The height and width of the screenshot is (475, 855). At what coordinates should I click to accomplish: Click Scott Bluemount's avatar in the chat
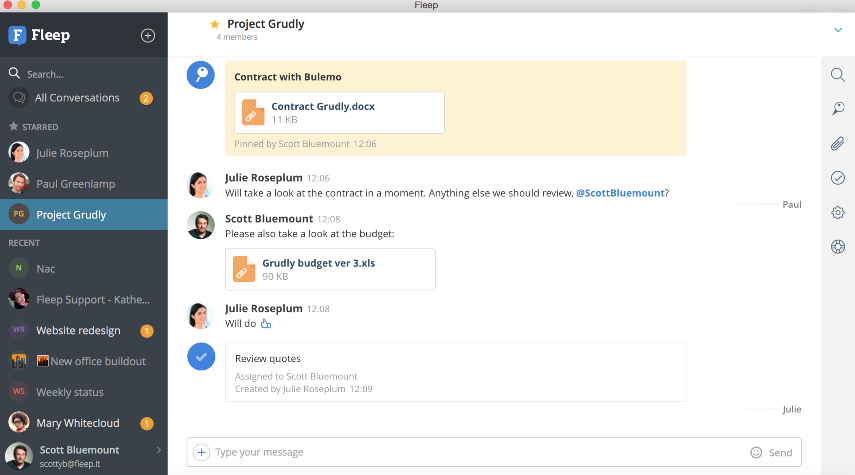(x=201, y=225)
